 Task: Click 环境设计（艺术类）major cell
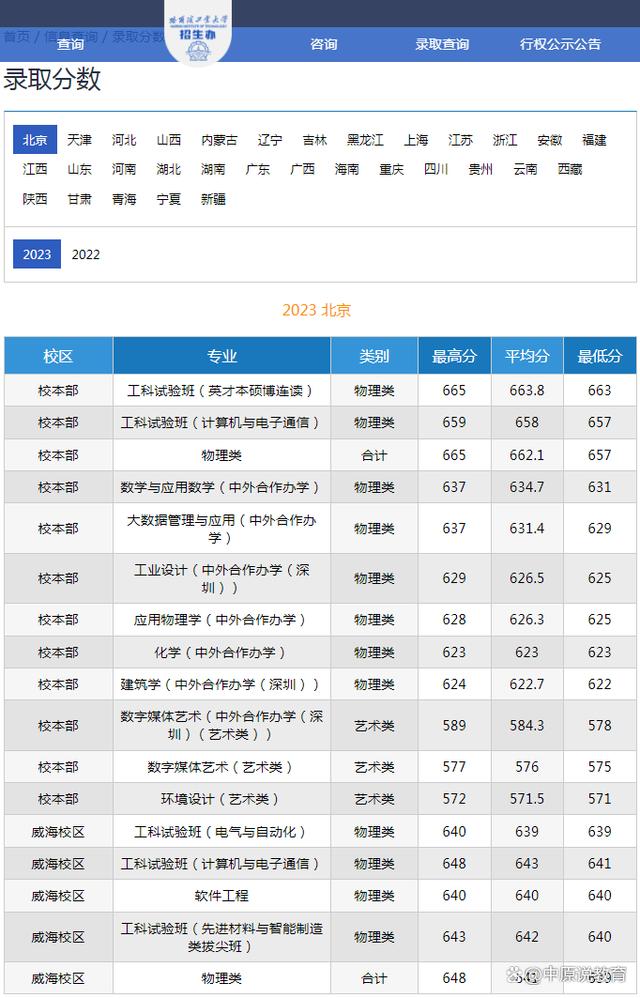(x=221, y=799)
